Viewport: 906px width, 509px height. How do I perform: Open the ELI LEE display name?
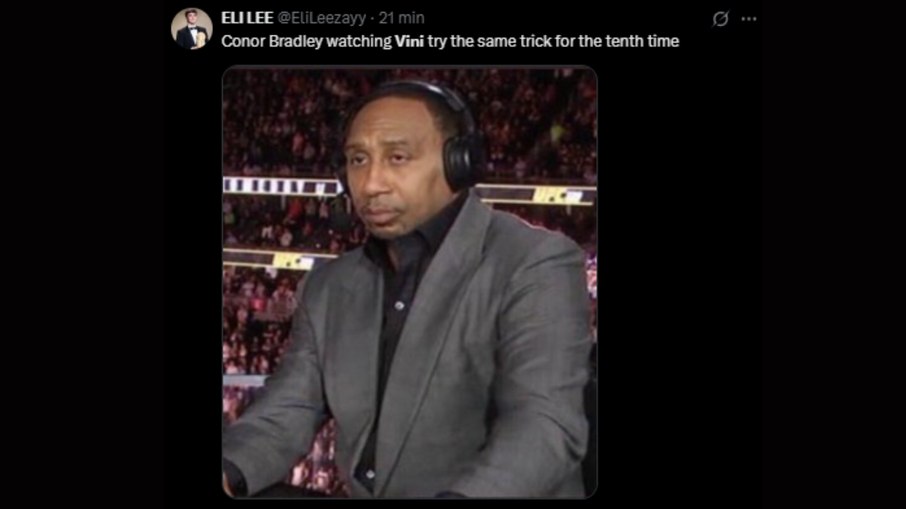tap(247, 18)
